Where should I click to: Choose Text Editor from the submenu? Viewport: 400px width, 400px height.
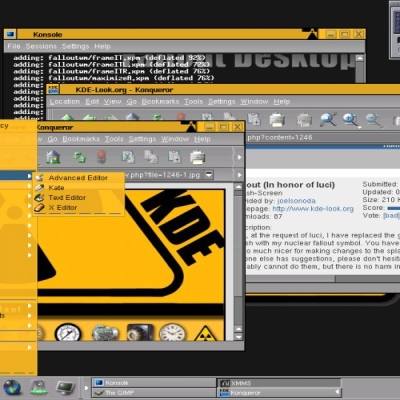[79, 198]
